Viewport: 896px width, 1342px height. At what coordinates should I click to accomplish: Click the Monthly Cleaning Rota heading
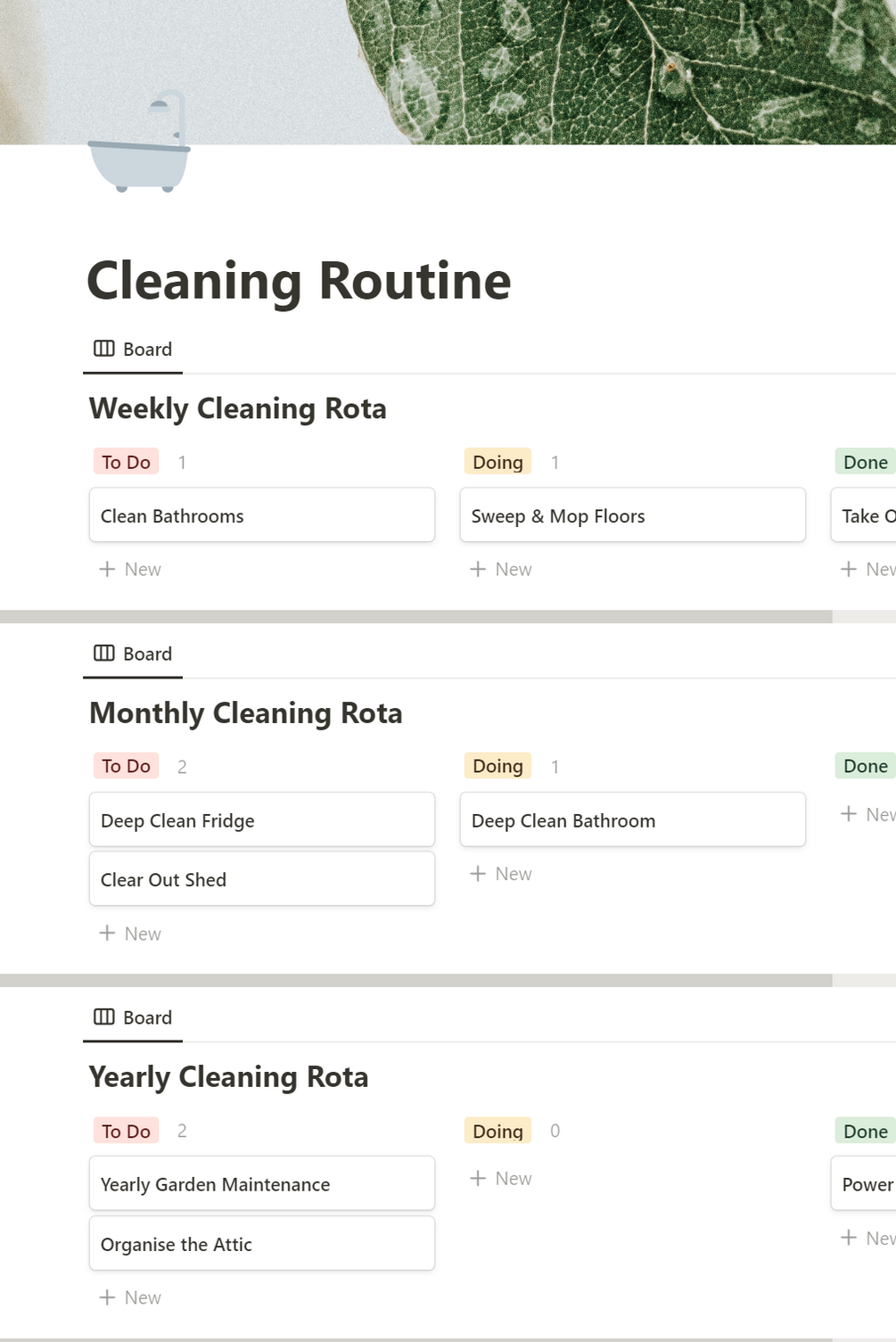(246, 713)
